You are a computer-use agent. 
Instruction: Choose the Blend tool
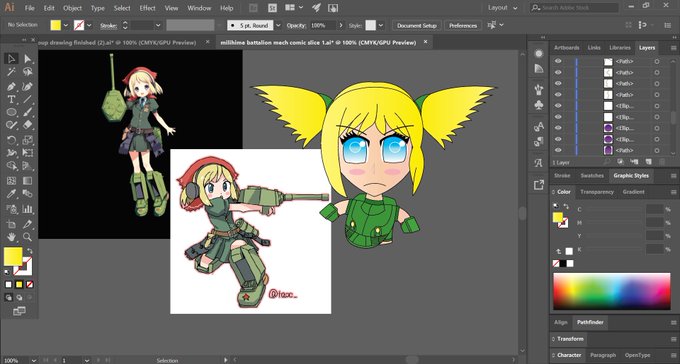tap(27, 194)
